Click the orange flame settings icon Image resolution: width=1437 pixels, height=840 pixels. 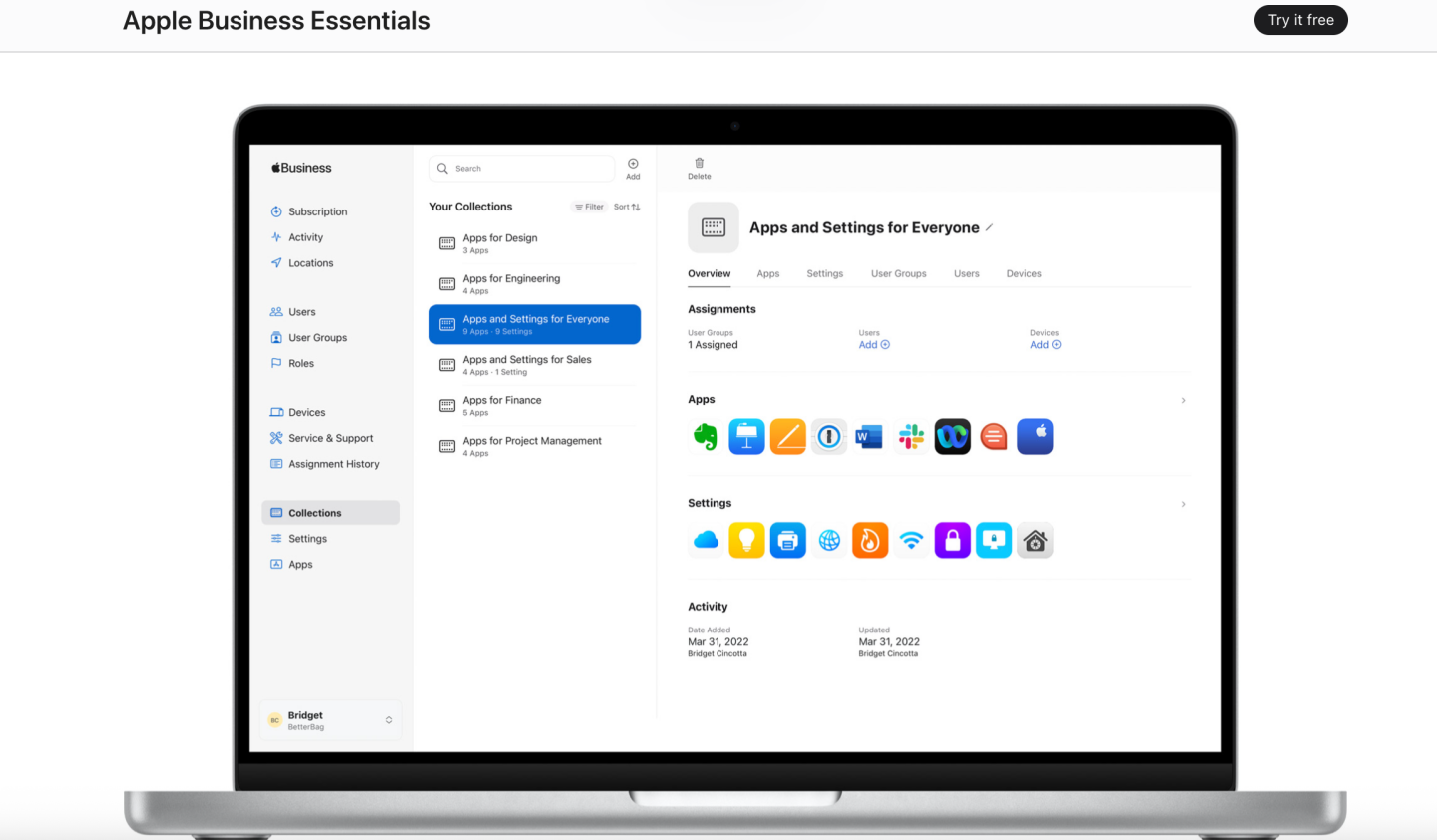click(870, 541)
